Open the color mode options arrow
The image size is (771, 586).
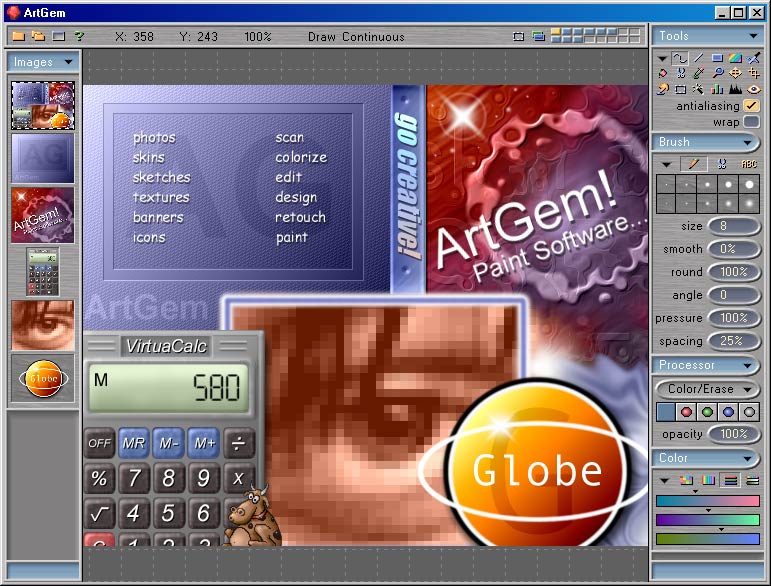664,481
